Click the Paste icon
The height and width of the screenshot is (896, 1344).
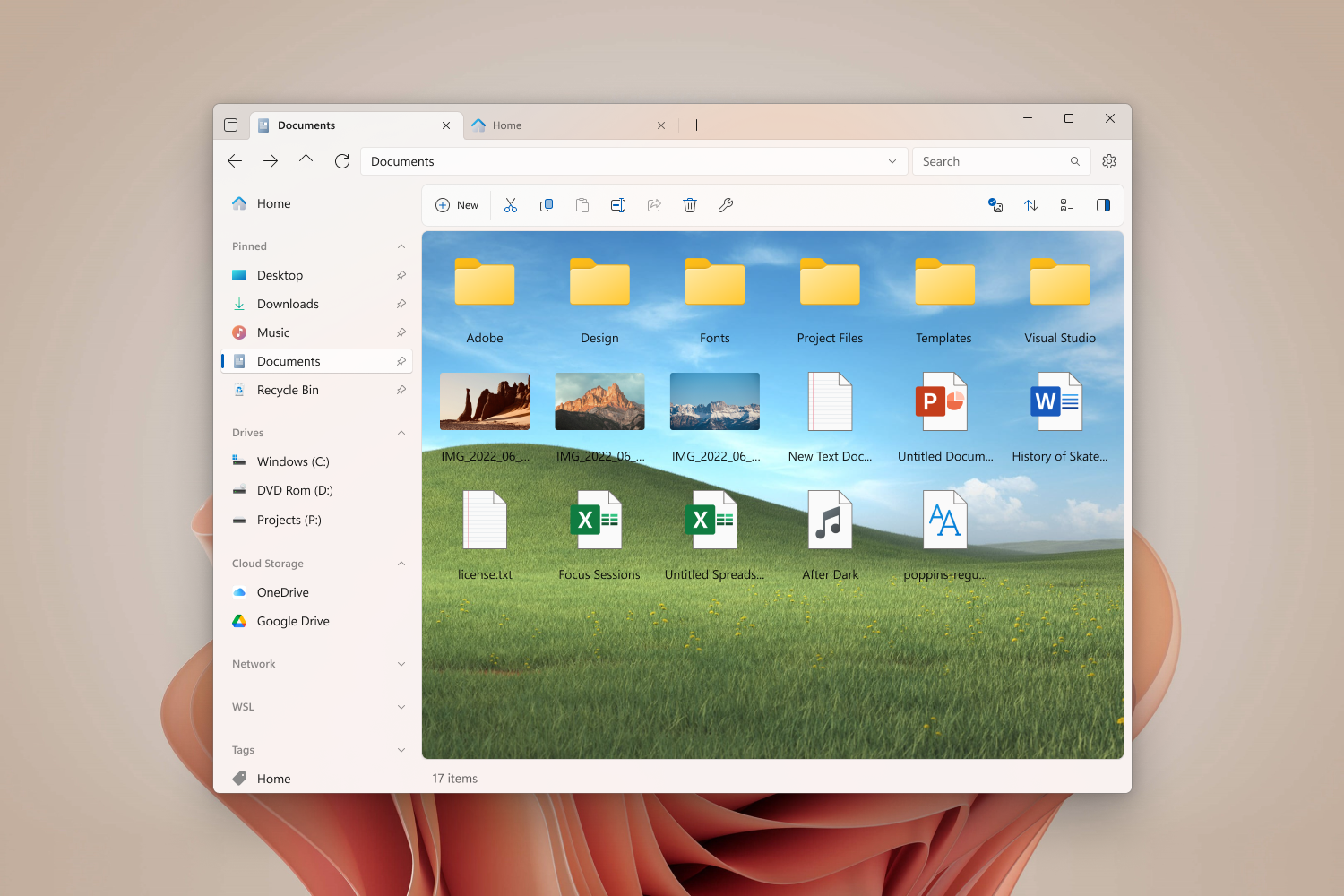[x=582, y=204]
